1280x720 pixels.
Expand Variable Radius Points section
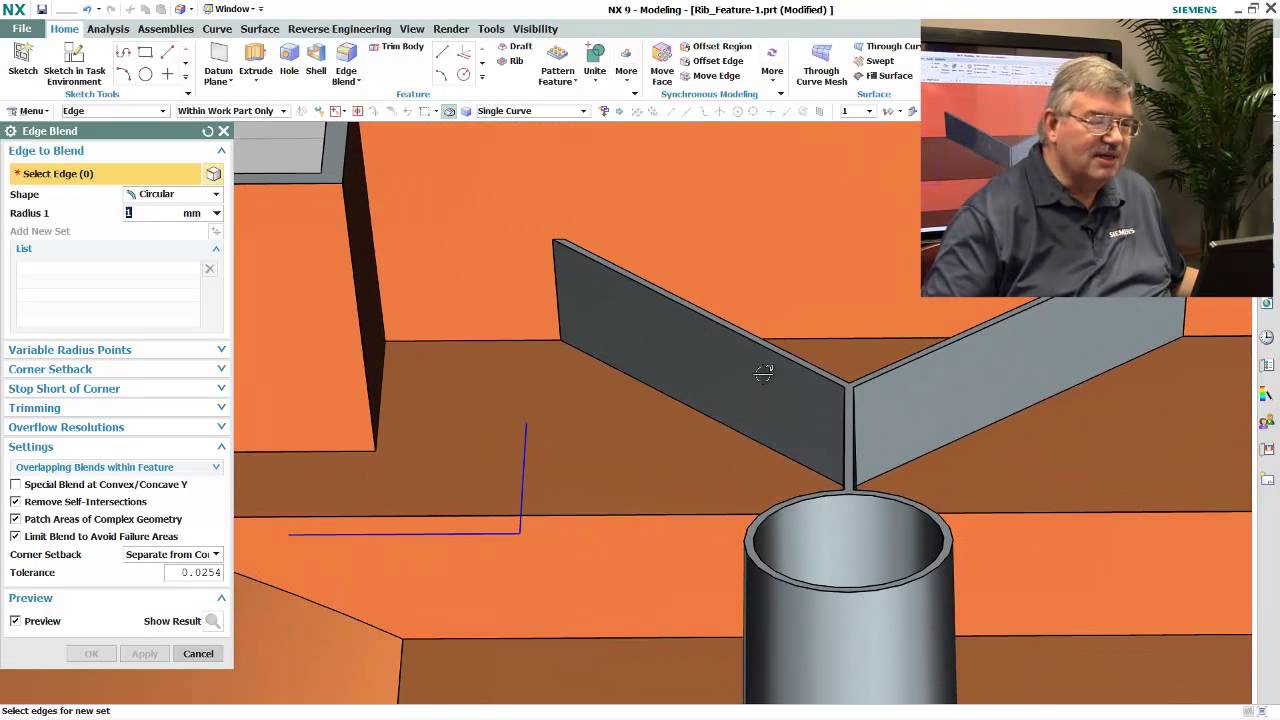tap(117, 350)
